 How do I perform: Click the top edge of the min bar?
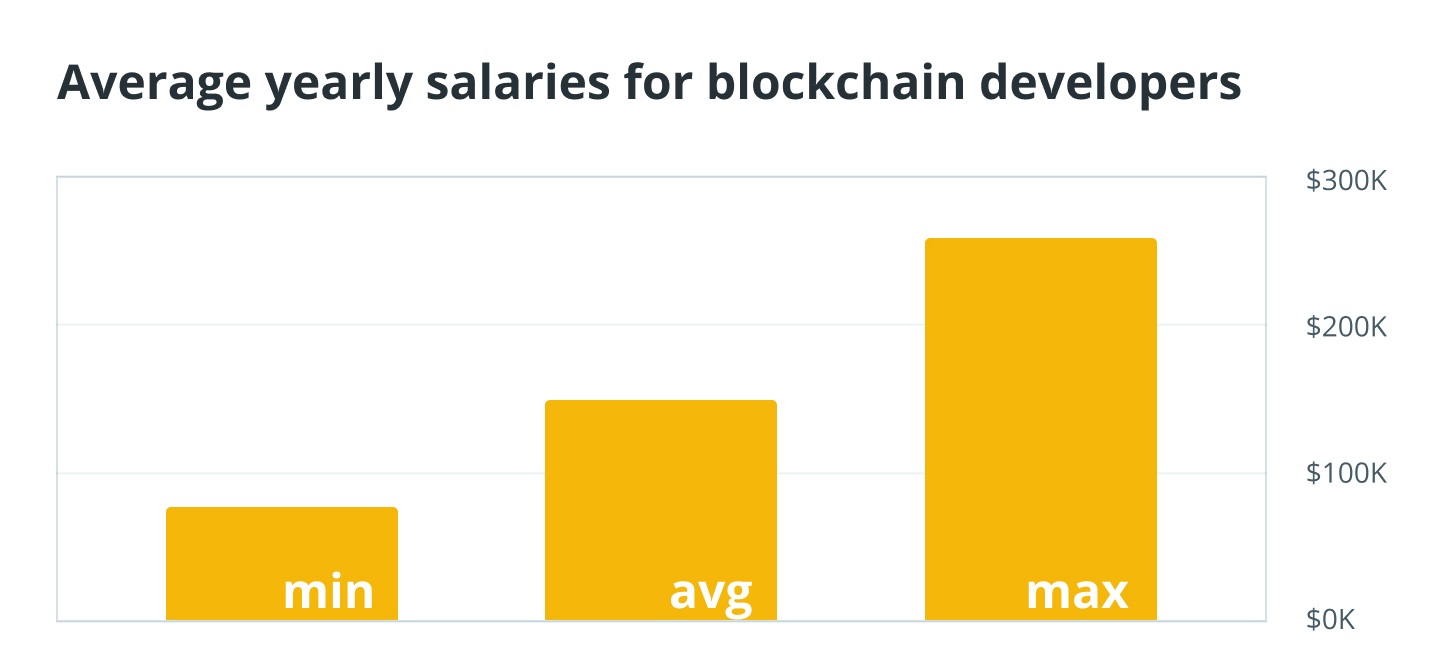pos(281,509)
